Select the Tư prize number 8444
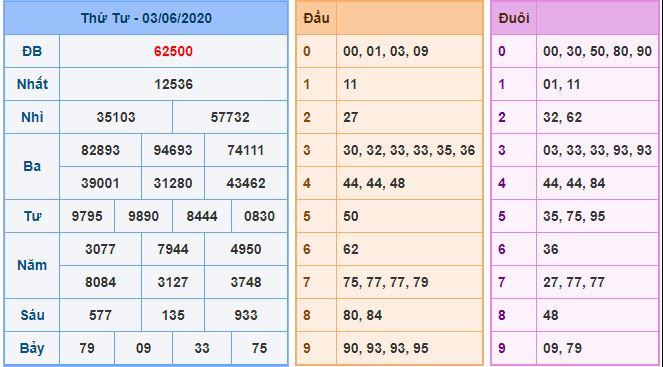Screen dimensions: 663x367 tap(202, 216)
